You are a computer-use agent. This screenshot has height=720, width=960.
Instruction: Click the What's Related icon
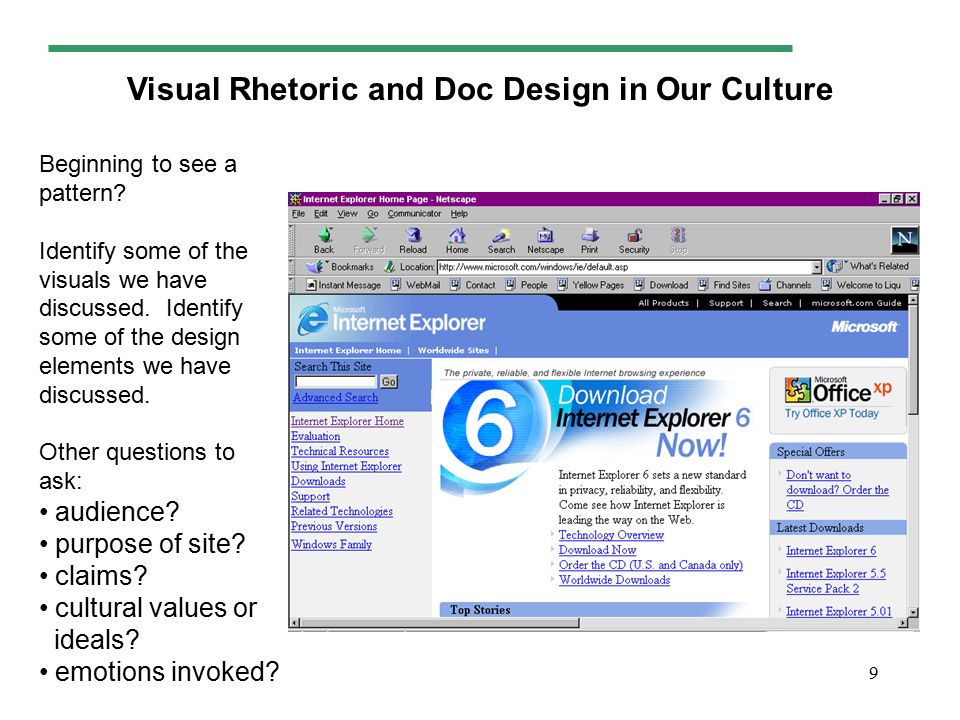834,266
